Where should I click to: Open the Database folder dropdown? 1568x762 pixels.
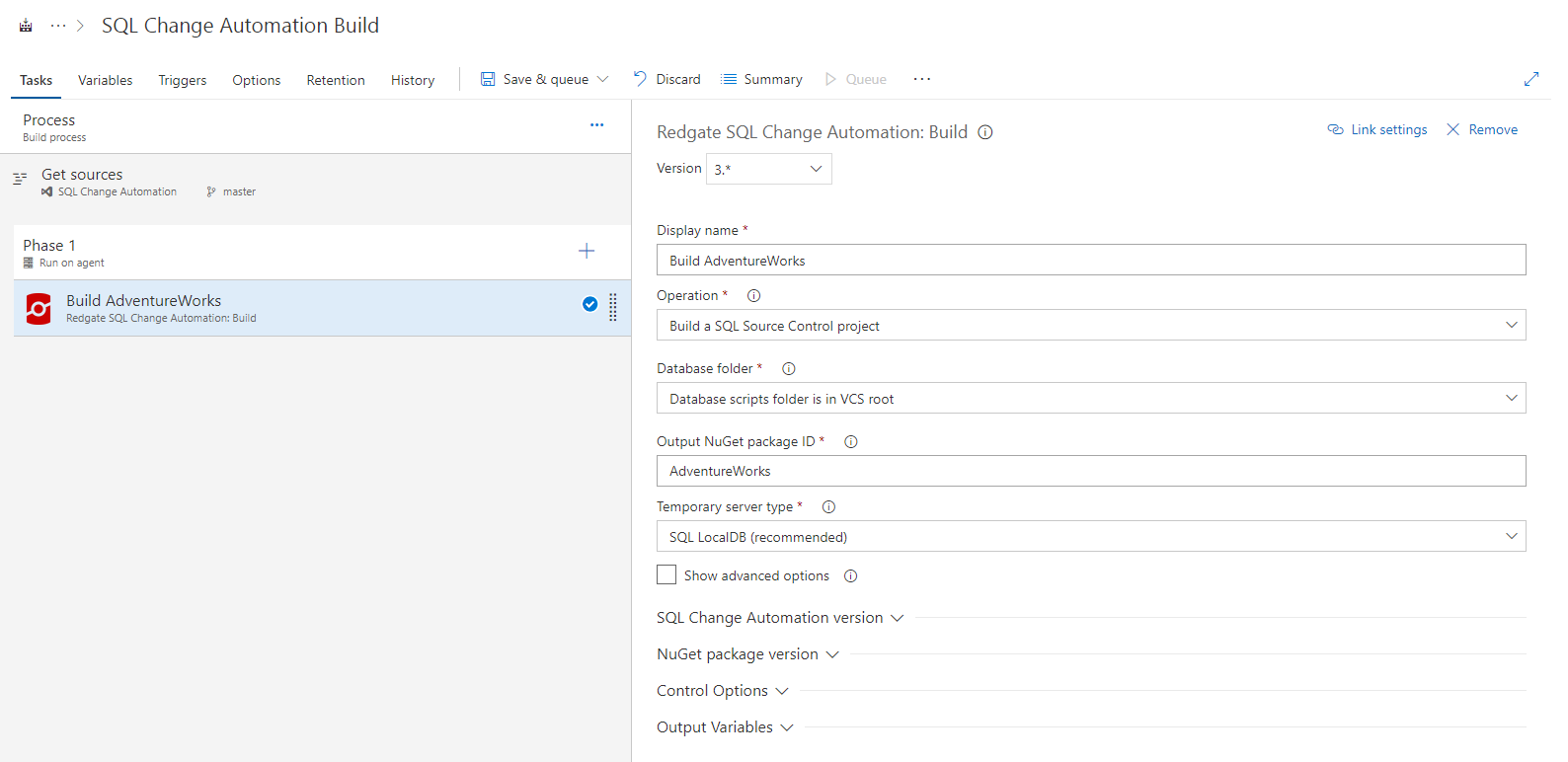point(1091,399)
